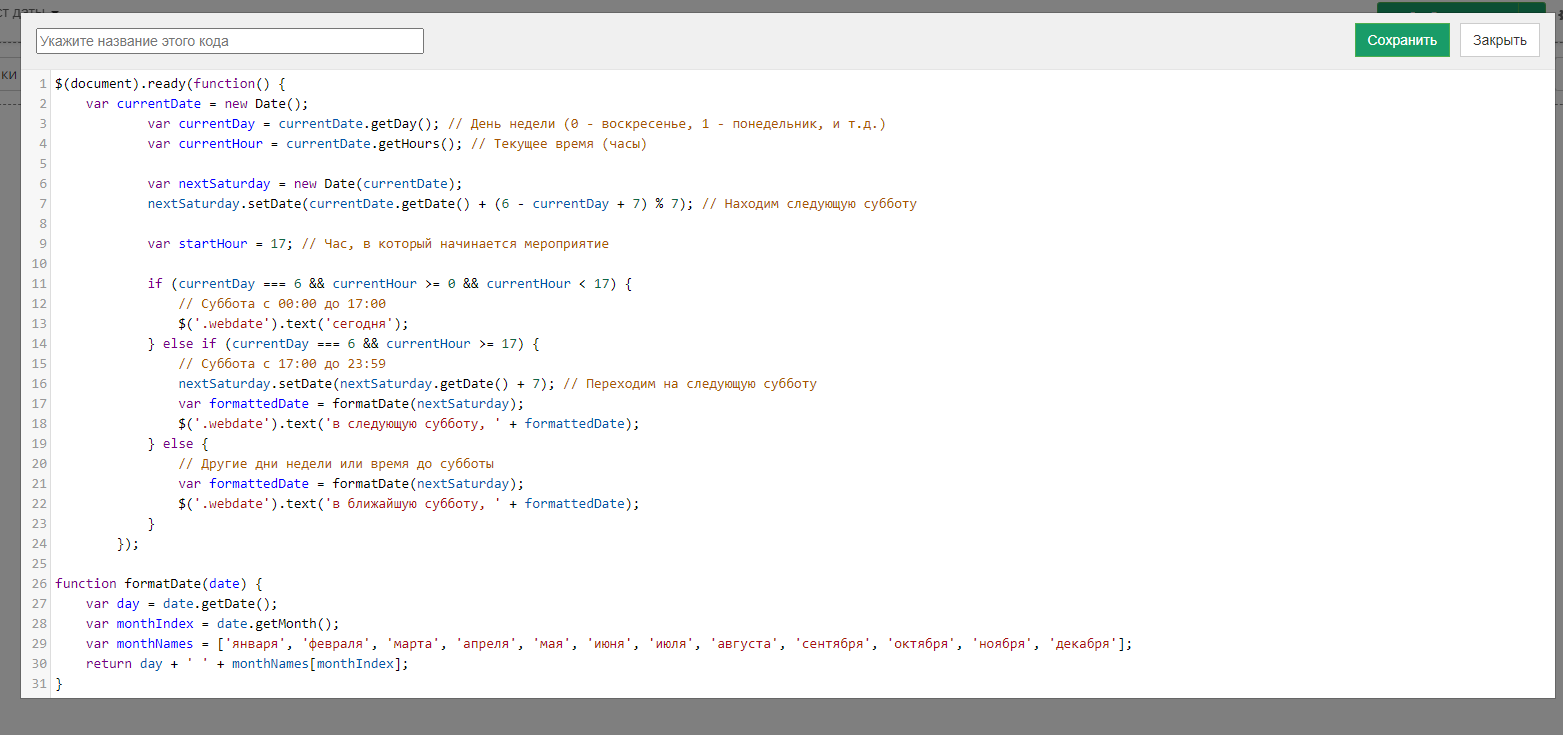Click the line 'var currentDate = new Date();'
The width and height of the screenshot is (1563, 735).
click(197, 104)
